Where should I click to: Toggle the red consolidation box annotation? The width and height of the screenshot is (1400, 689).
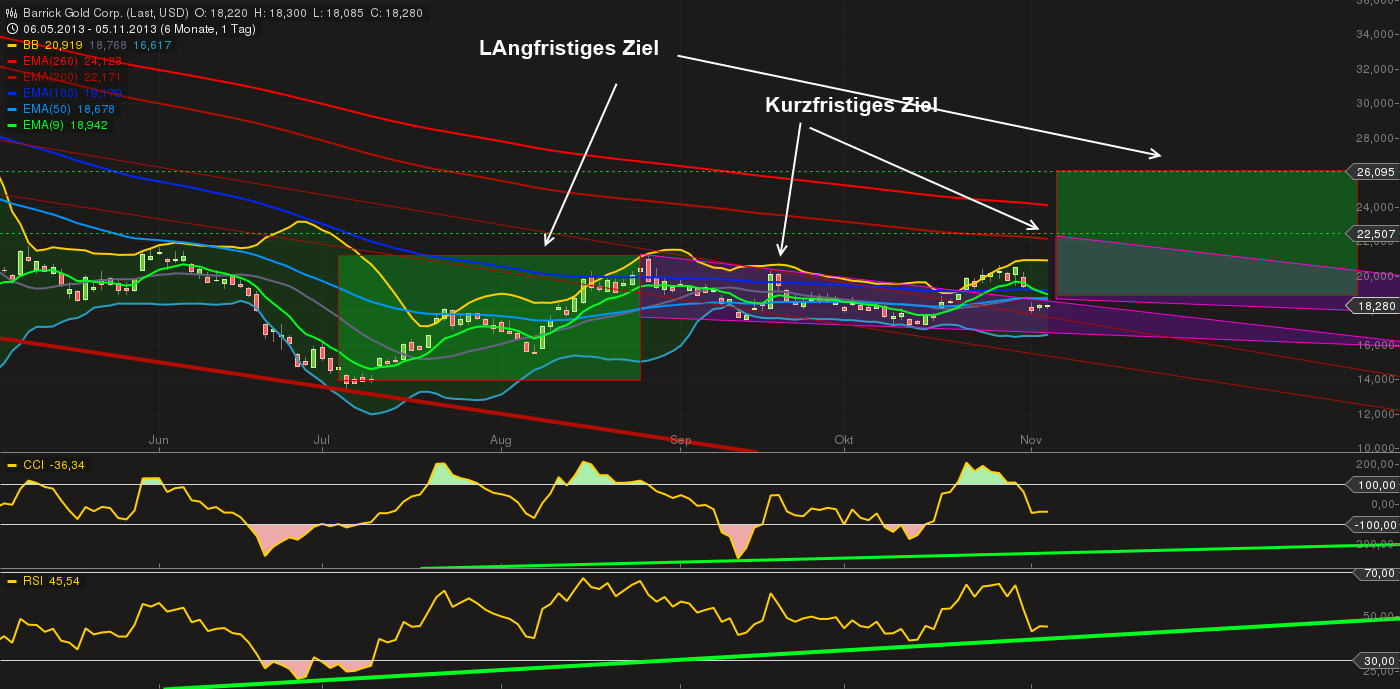[490, 320]
